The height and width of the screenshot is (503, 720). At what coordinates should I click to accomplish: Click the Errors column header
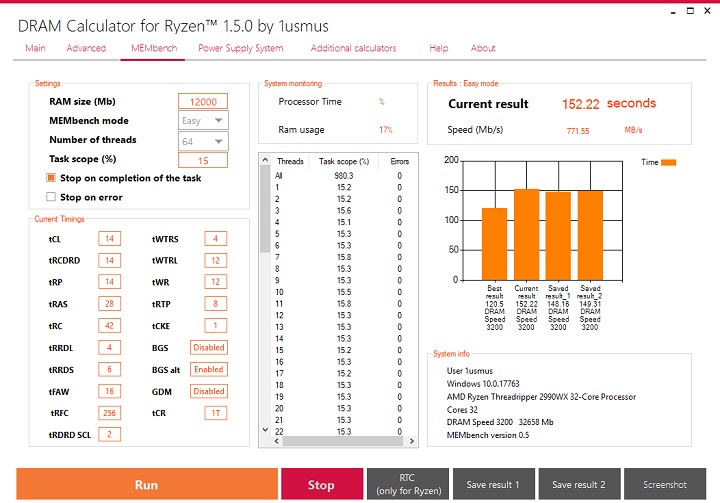(399, 161)
